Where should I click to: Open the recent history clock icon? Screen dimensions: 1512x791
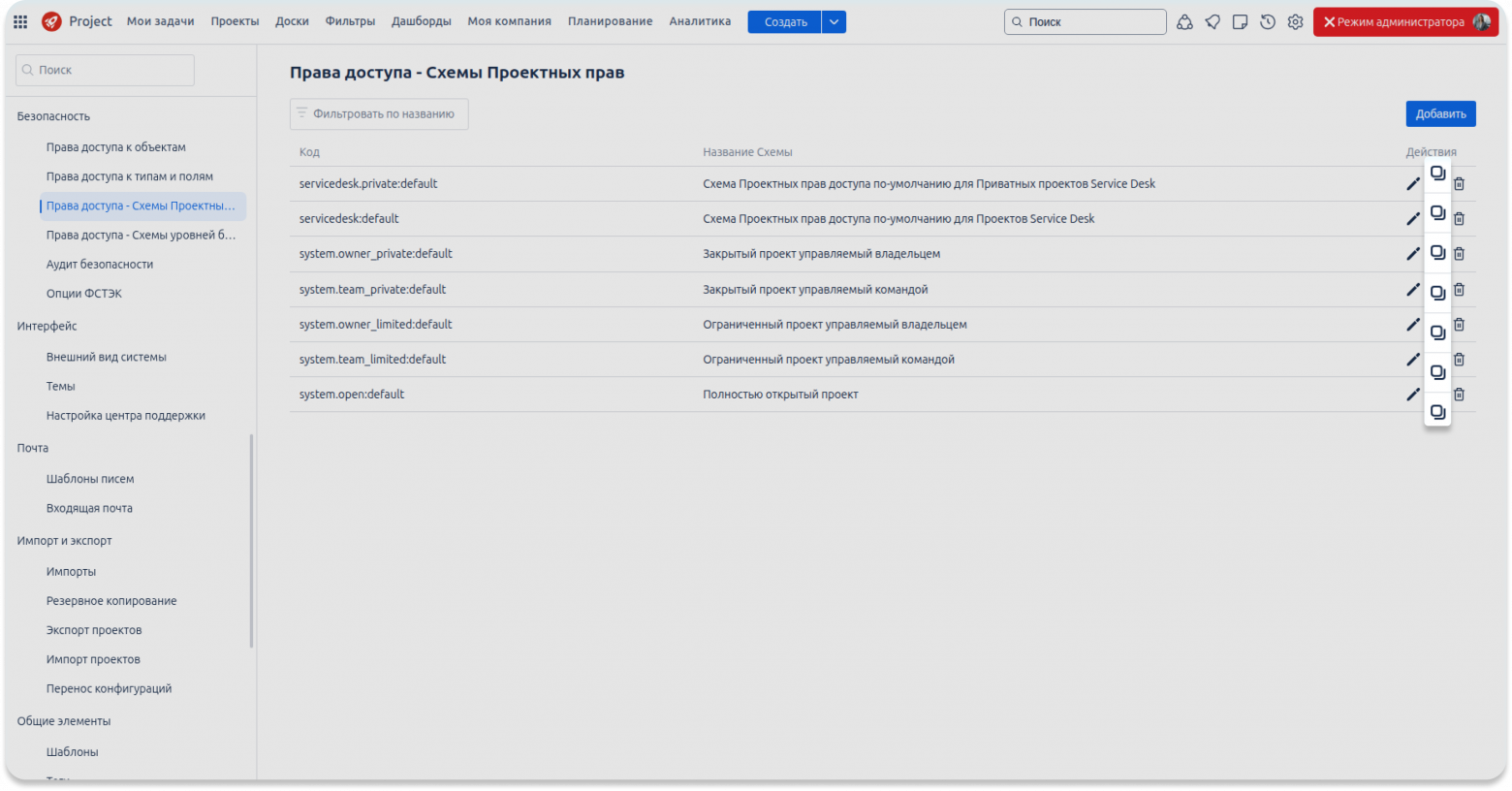pos(1268,21)
